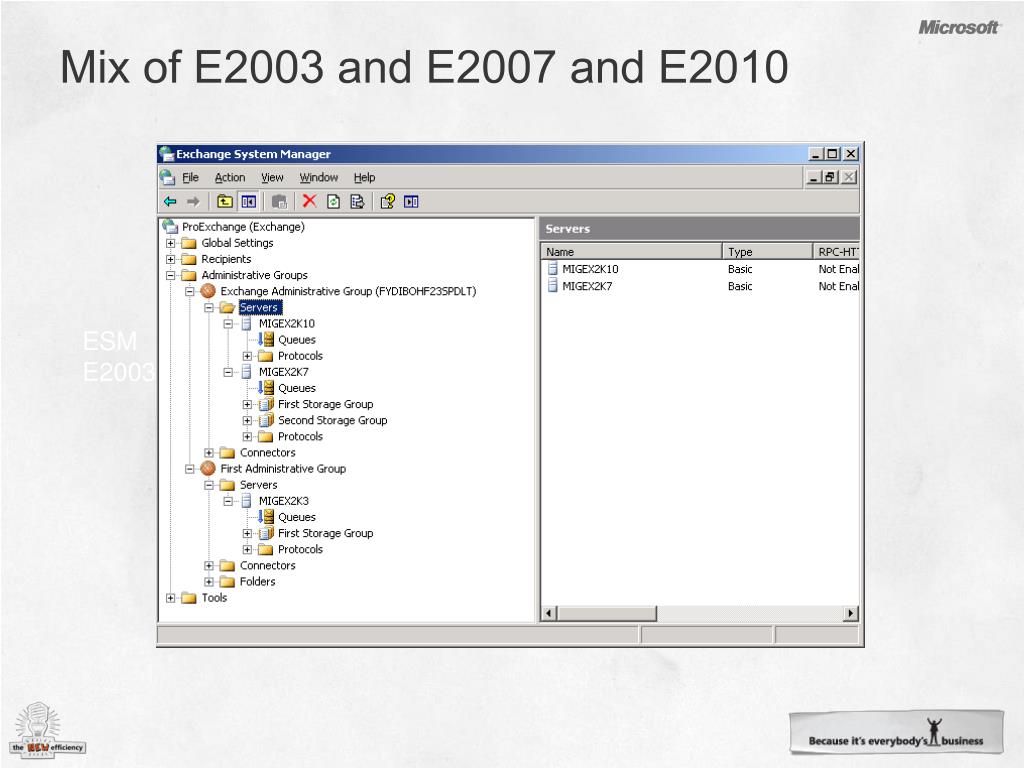
Task: Click MIGEX2K7 server icon in list pane
Action: [552, 285]
